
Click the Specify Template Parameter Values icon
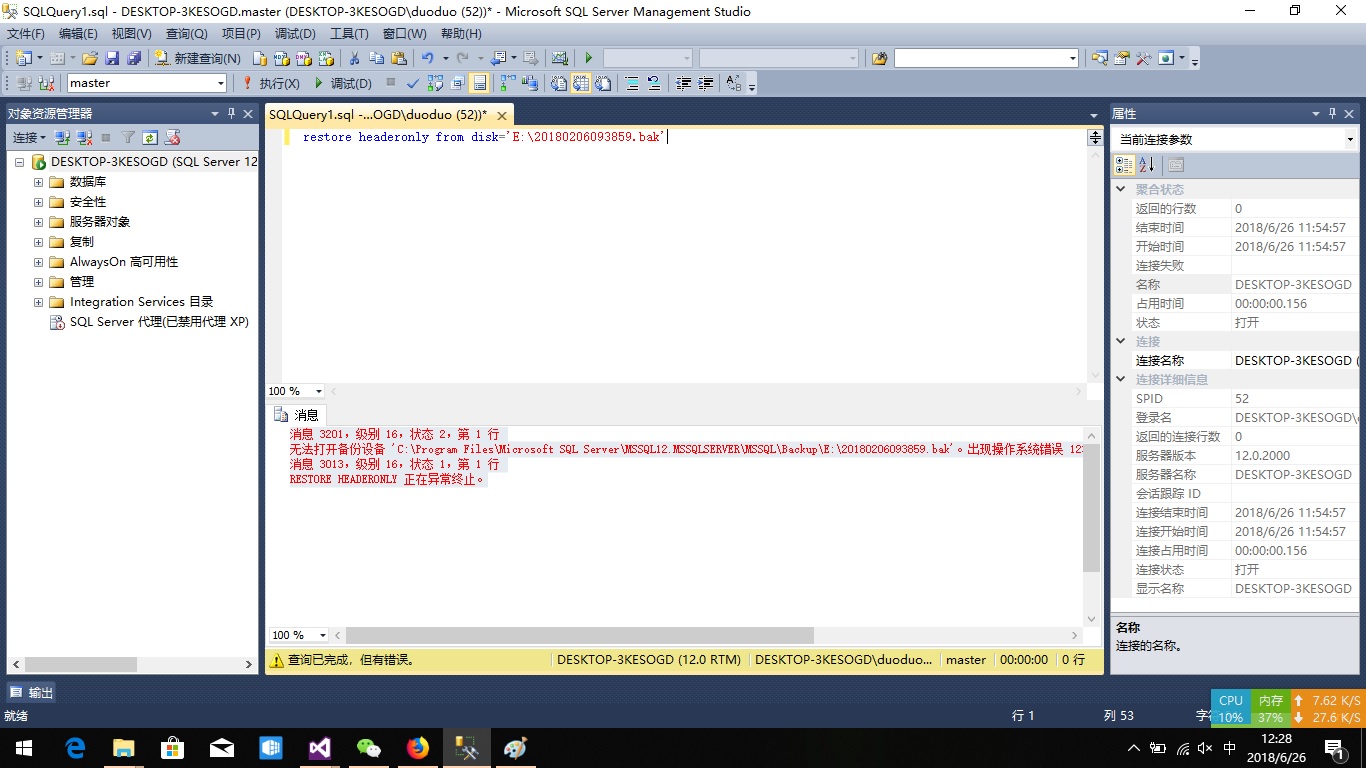(733, 83)
